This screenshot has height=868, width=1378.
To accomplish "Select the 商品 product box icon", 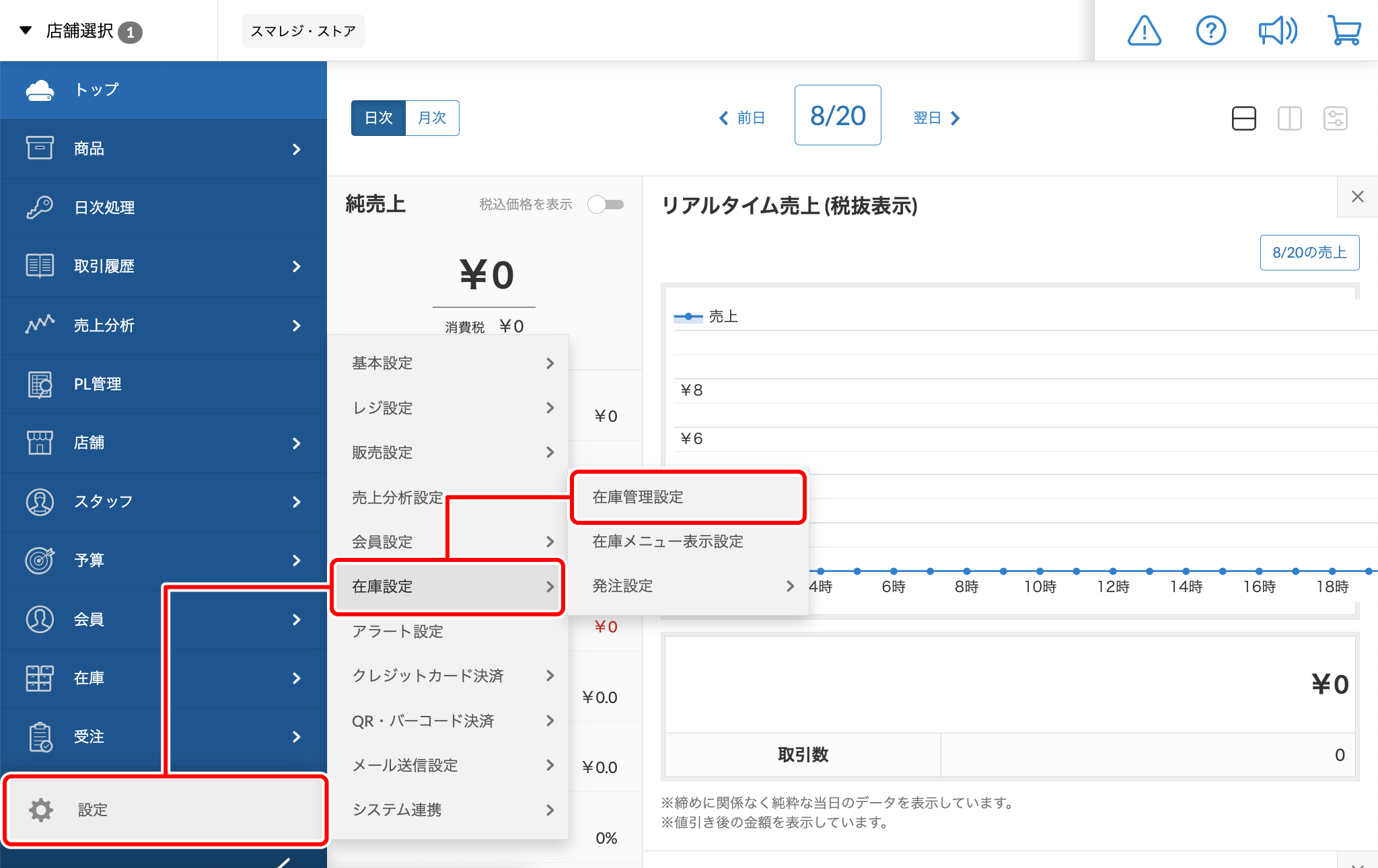I will (40, 148).
